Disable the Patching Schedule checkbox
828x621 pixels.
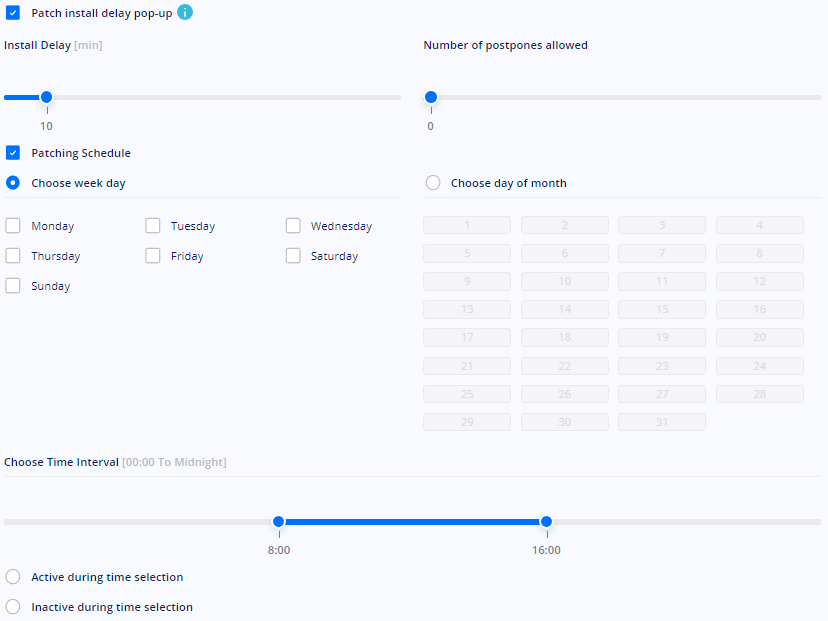[x=13, y=153]
